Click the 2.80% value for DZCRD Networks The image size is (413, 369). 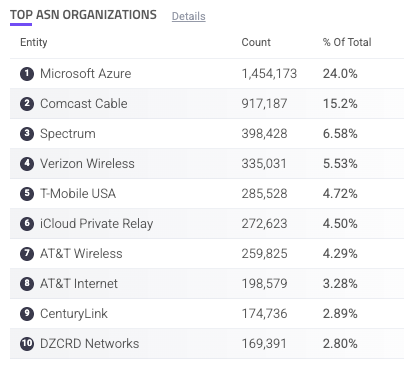pos(340,344)
